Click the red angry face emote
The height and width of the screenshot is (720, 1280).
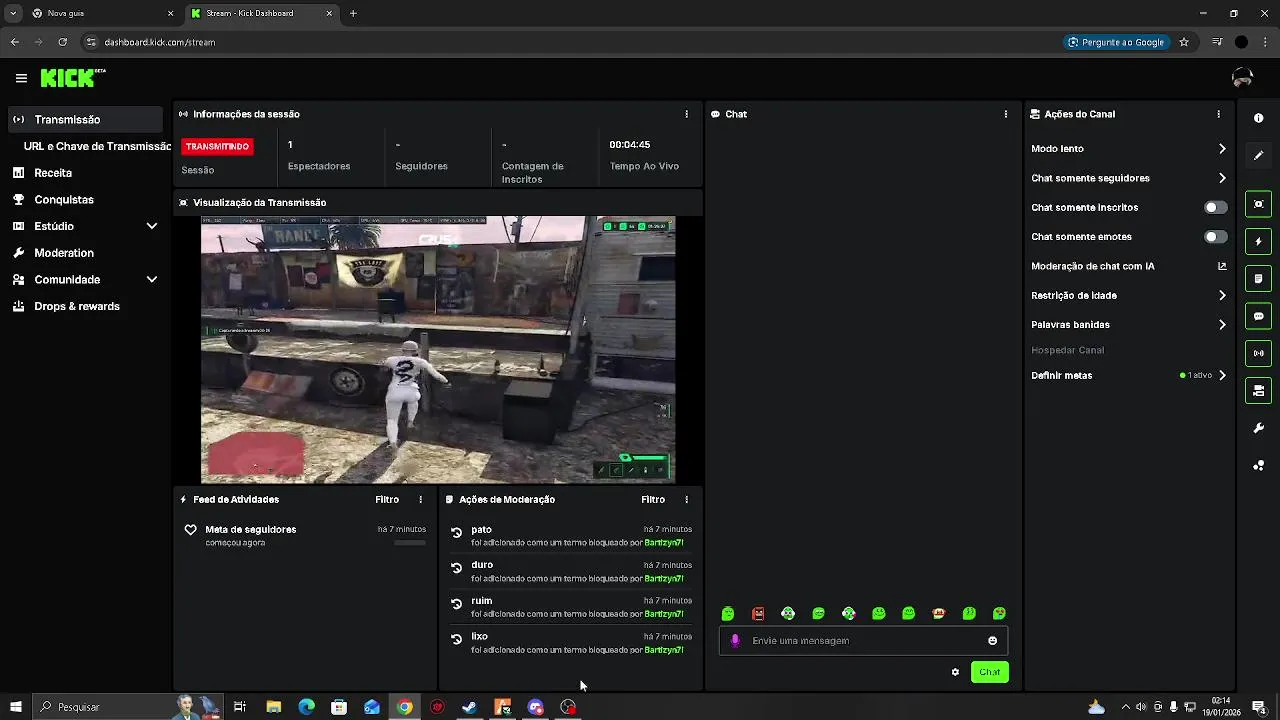[758, 614]
